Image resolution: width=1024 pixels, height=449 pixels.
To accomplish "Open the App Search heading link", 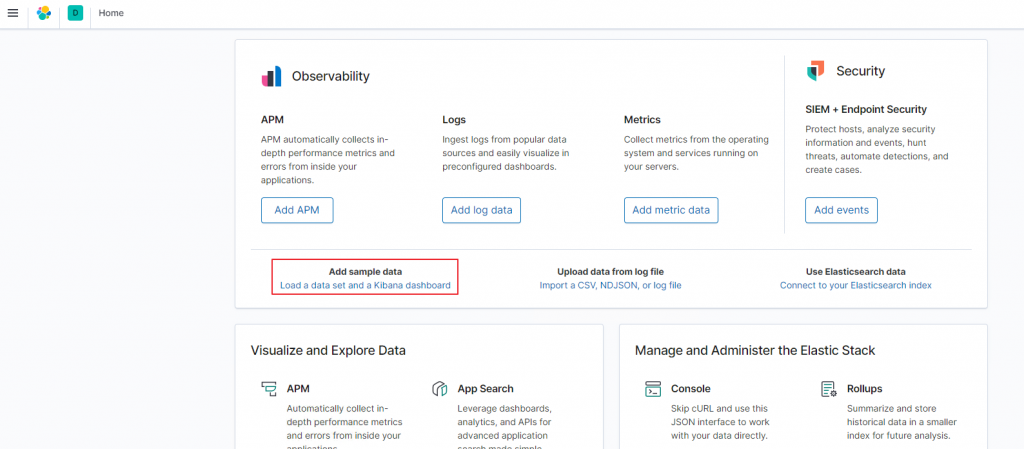I will [x=485, y=389].
